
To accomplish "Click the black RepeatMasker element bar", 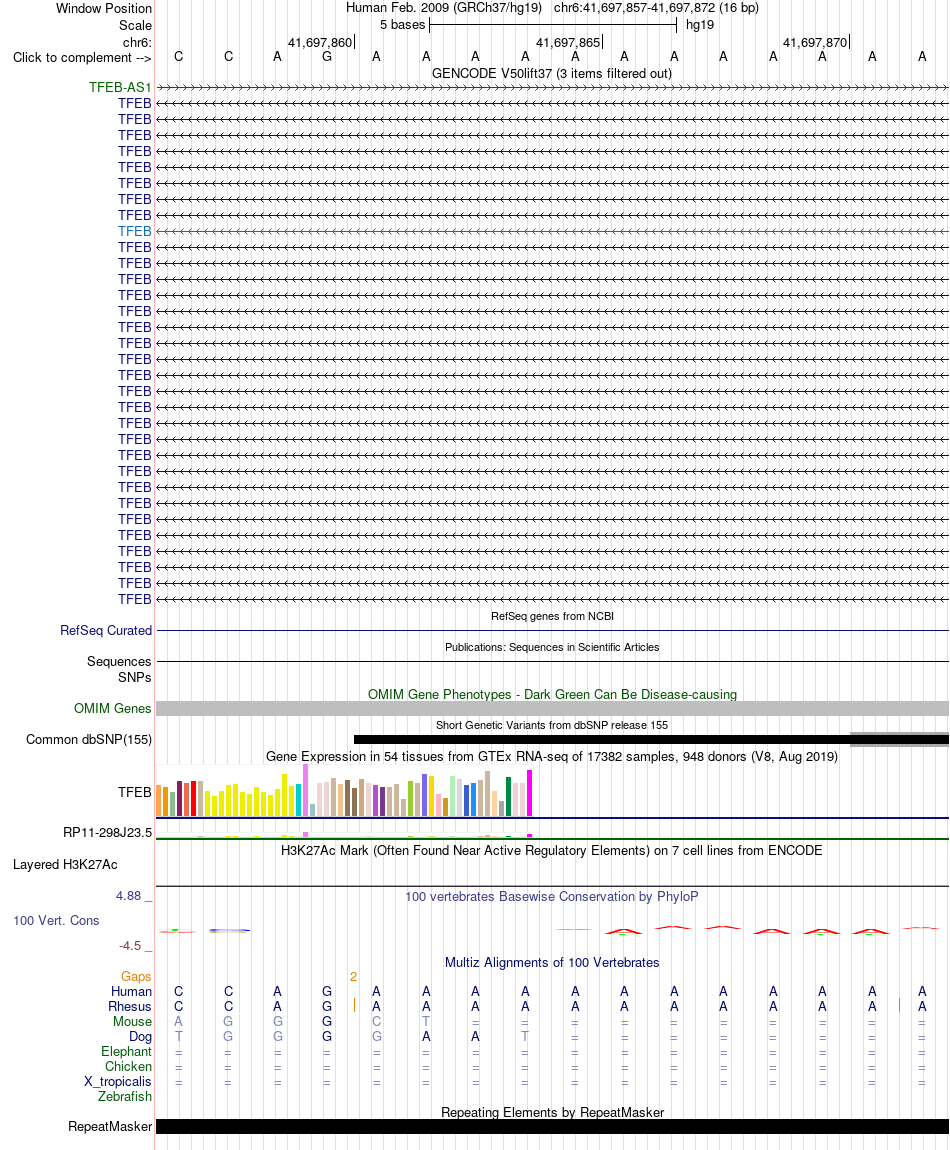I will click(552, 1127).
